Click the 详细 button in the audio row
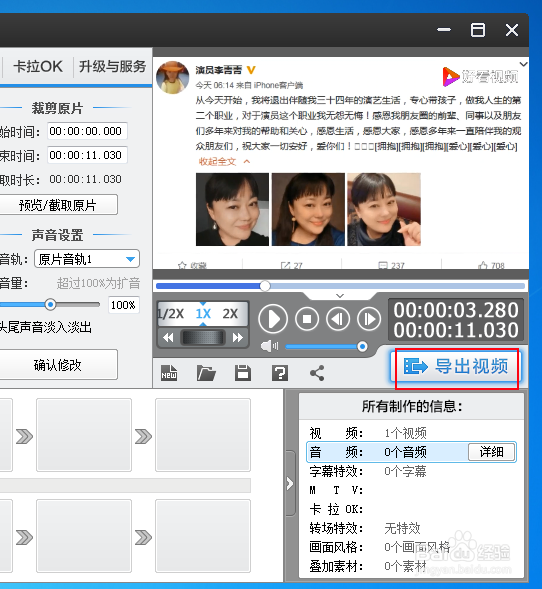This screenshot has width=542, height=589. point(491,452)
